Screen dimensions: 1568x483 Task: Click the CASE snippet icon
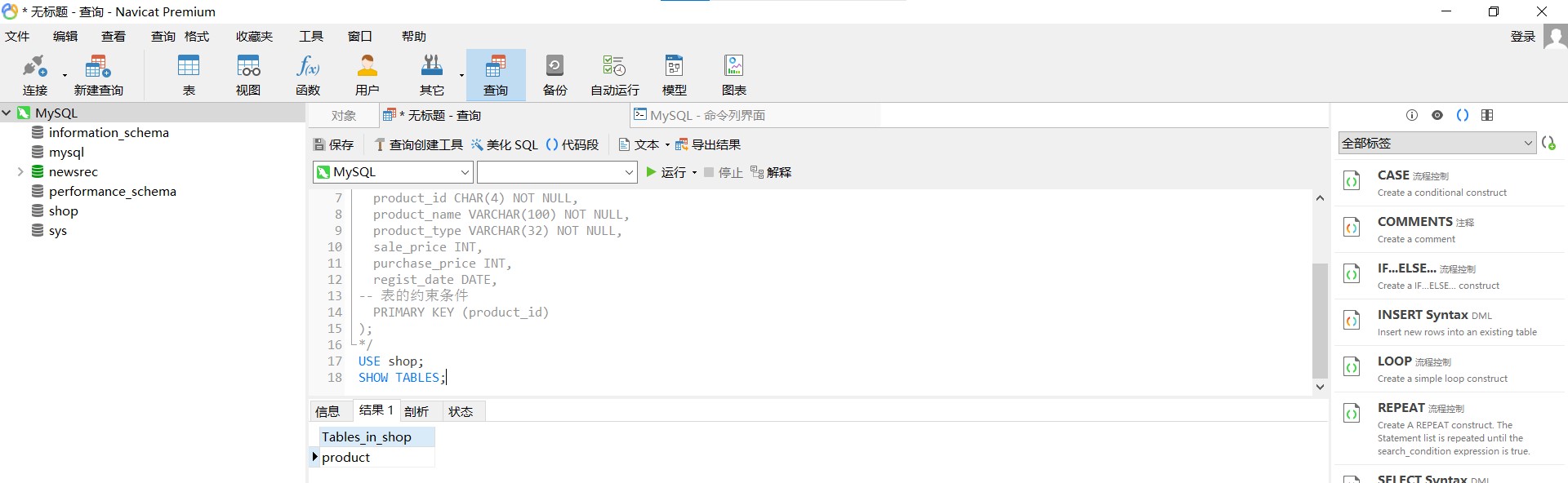click(x=1352, y=180)
